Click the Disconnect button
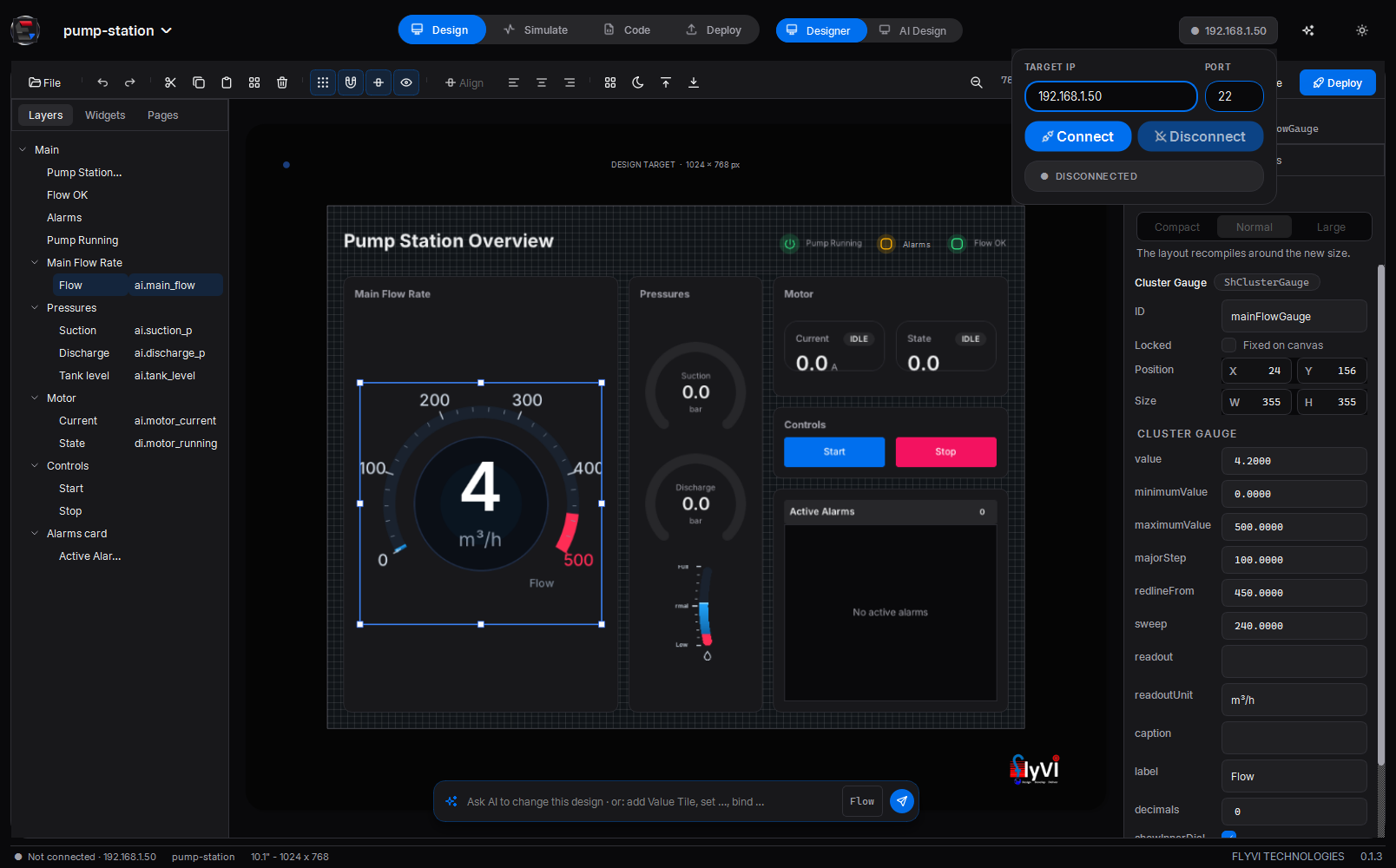 click(x=1201, y=136)
